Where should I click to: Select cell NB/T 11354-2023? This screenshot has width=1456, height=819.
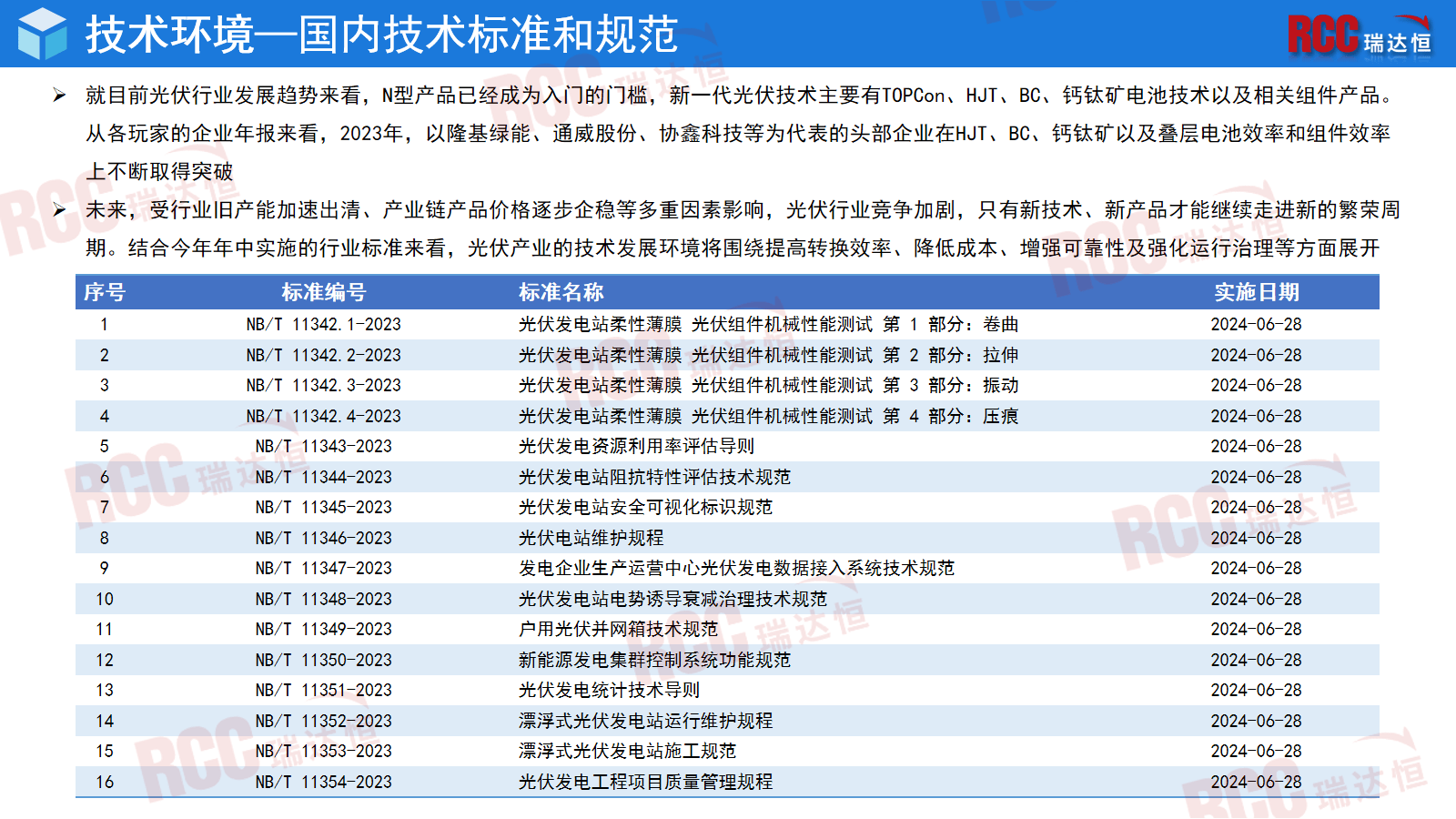click(x=324, y=782)
